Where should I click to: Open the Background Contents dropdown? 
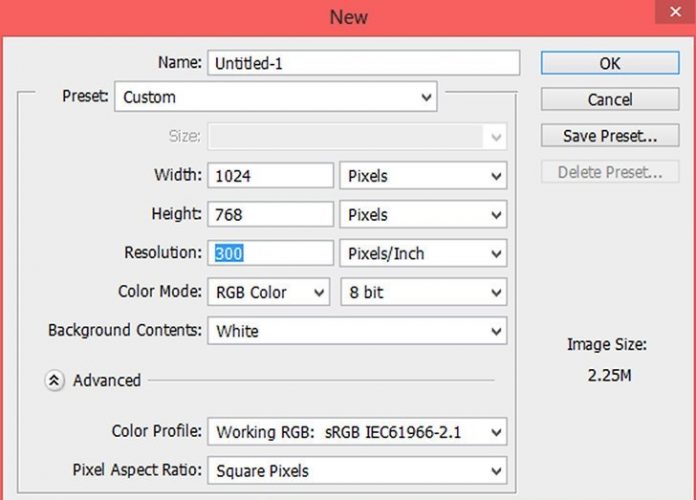pyautogui.click(x=357, y=331)
